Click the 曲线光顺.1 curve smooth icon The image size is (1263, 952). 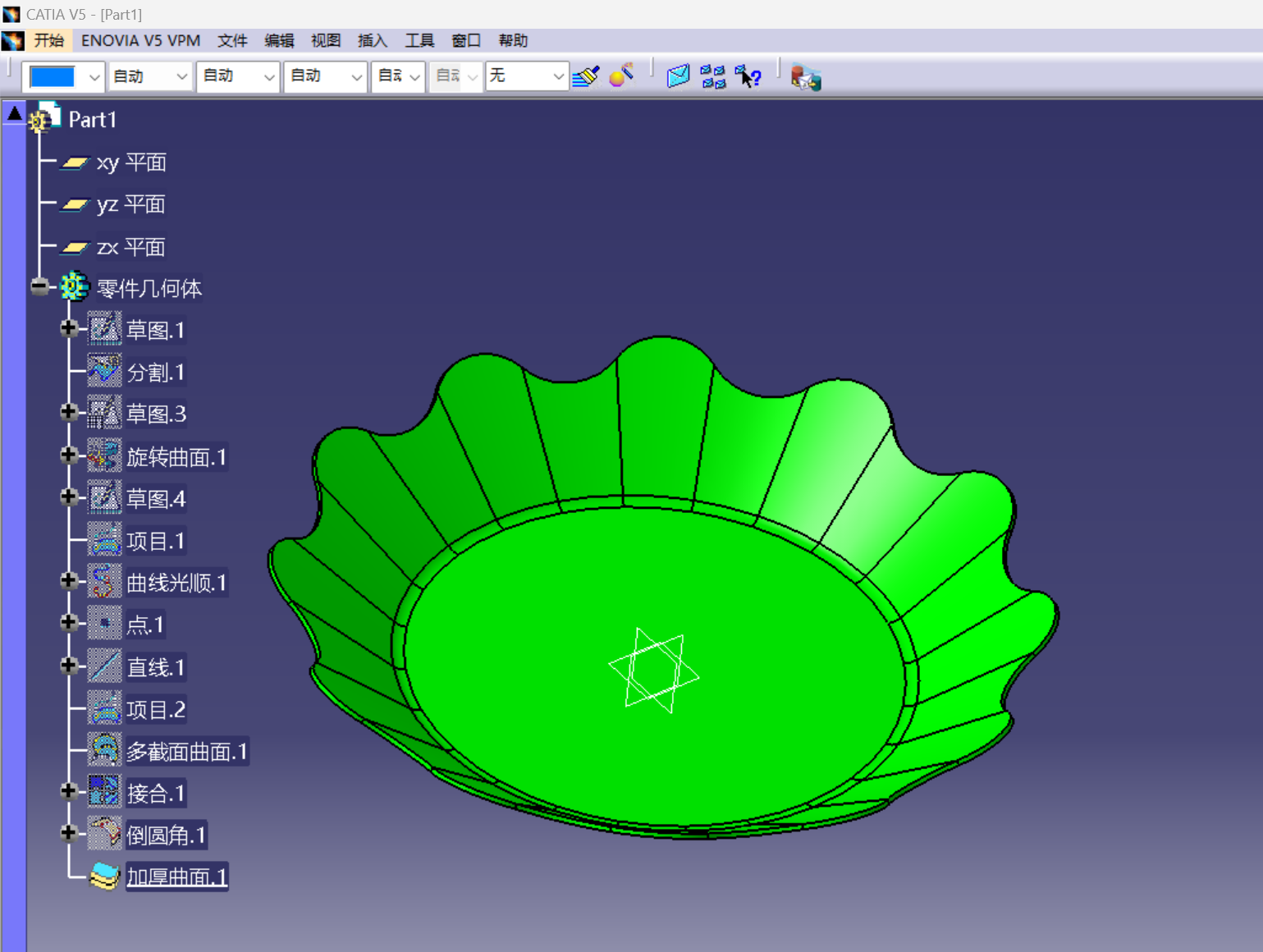pos(104,581)
